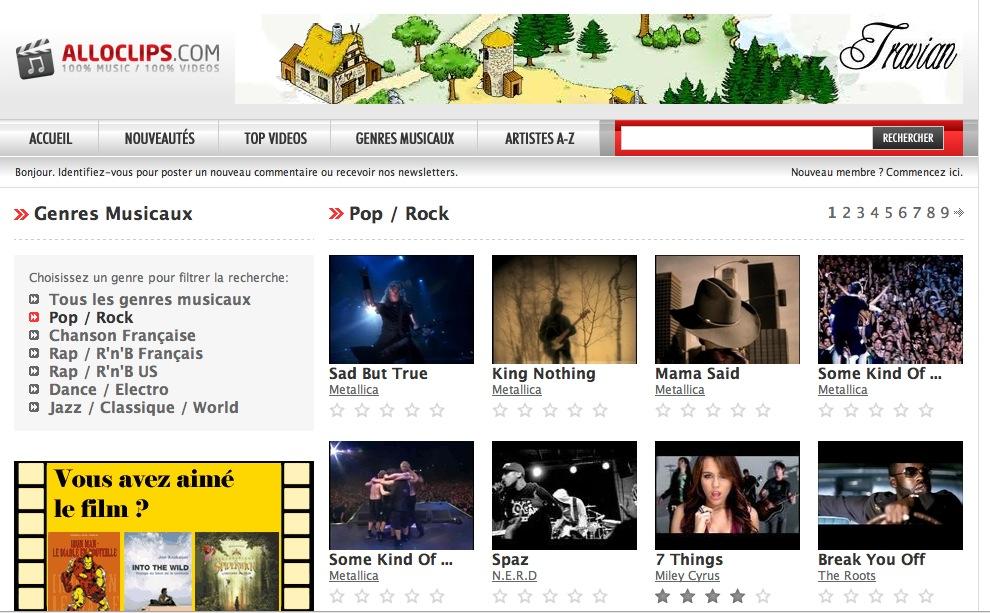Give Mama Said a five-star rating
This screenshot has width=990, height=613.
[x=763, y=410]
